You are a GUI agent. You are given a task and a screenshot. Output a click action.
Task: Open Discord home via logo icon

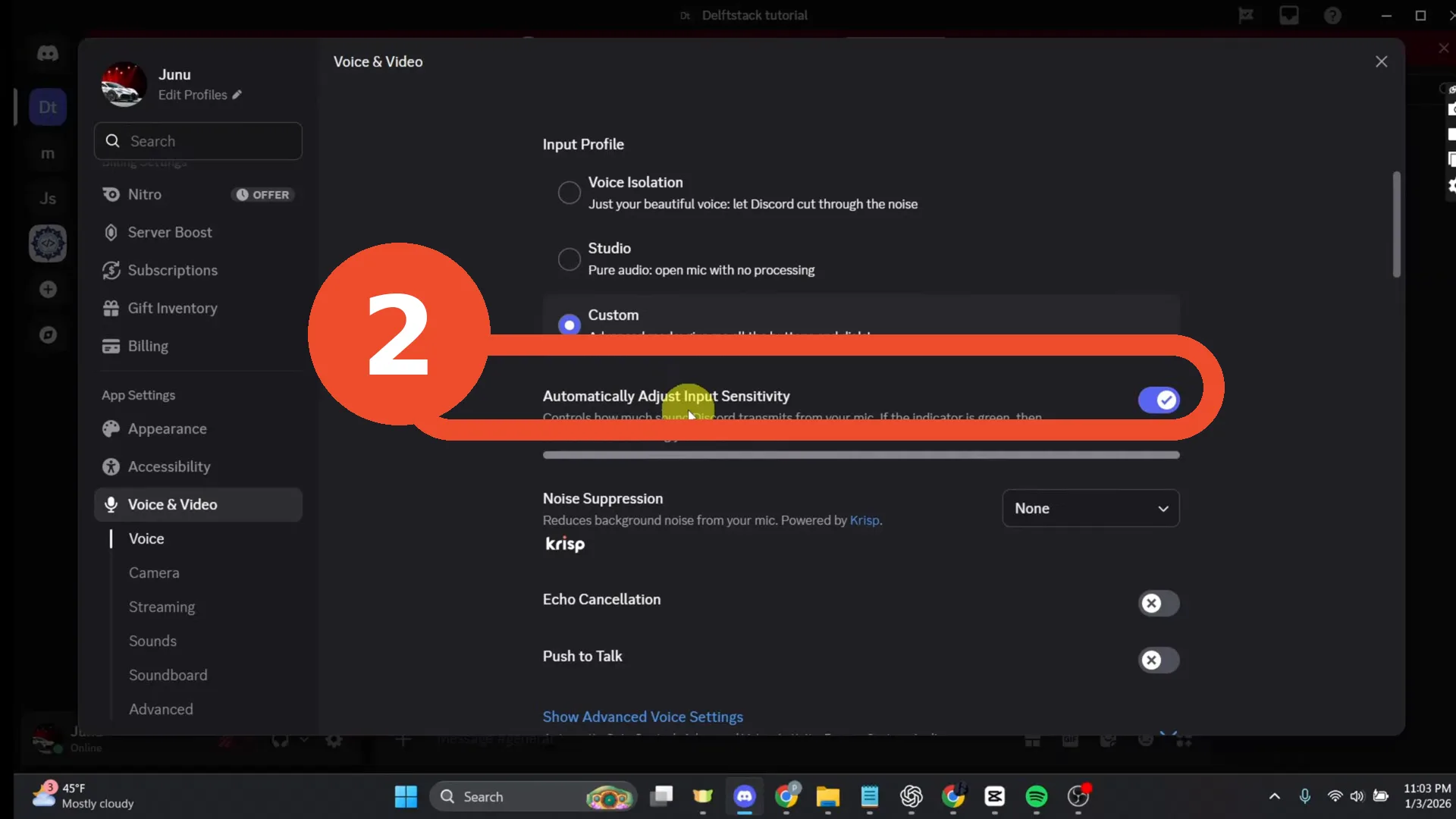48,53
